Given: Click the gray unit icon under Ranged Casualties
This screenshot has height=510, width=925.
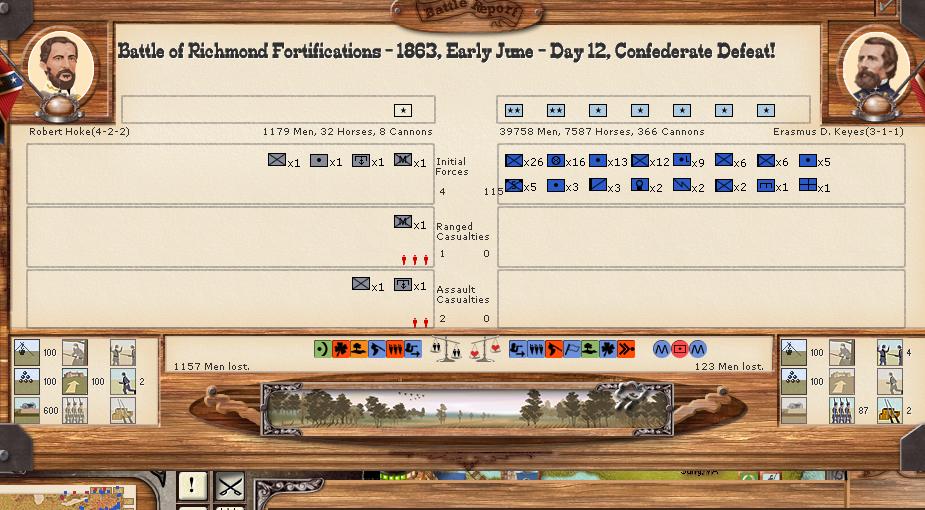Looking at the screenshot, I should click(x=403, y=222).
